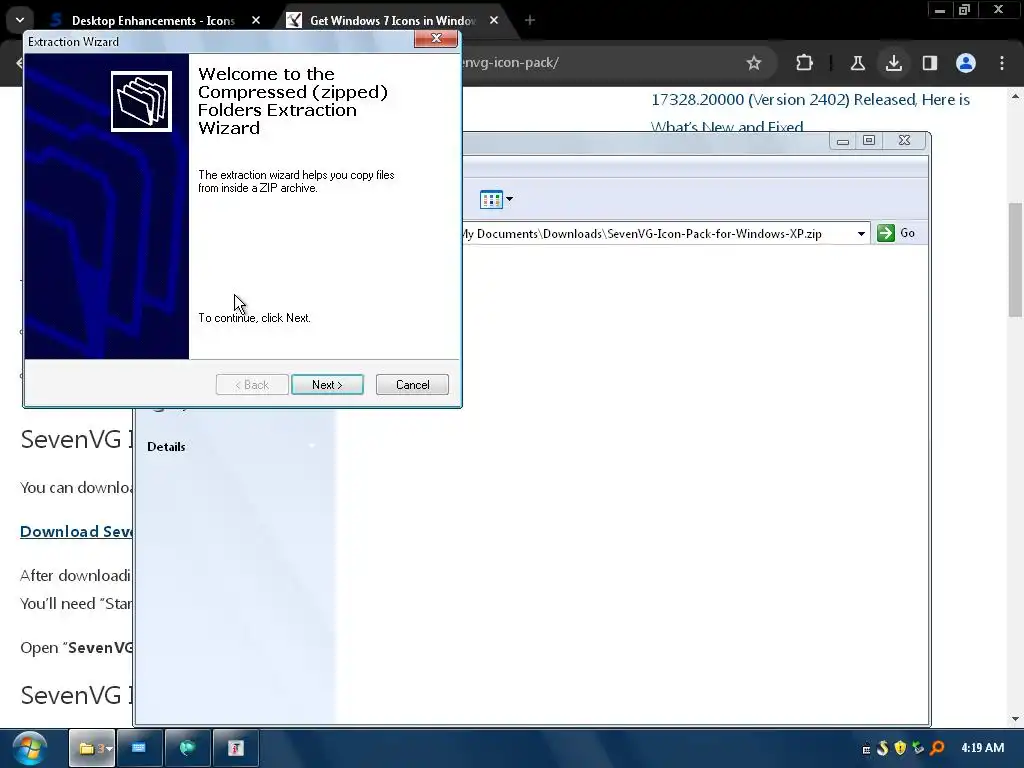Click the taskbar clock 4:19 AM
The height and width of the screenshot is (768, 1024).
point(982,748)
